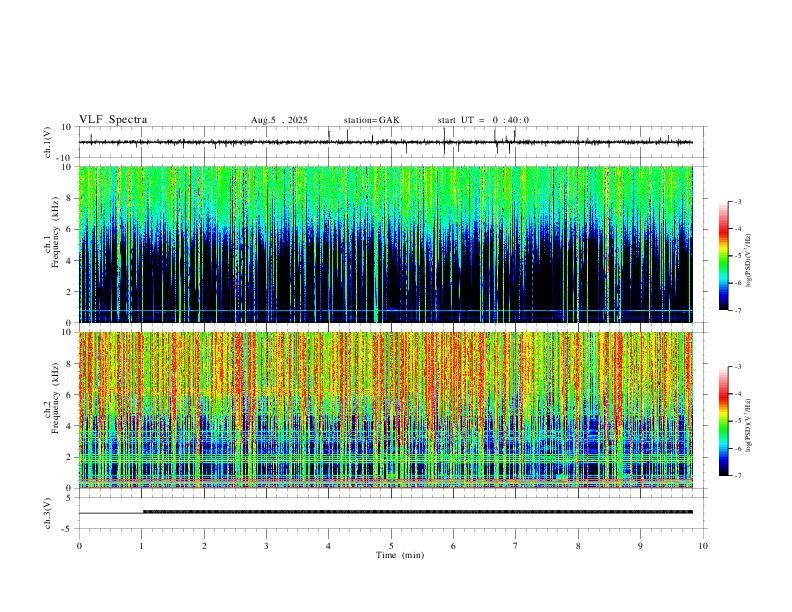792x612 pixels.
Task: Click time axis tick label '3'
Action: pos(266,546)
